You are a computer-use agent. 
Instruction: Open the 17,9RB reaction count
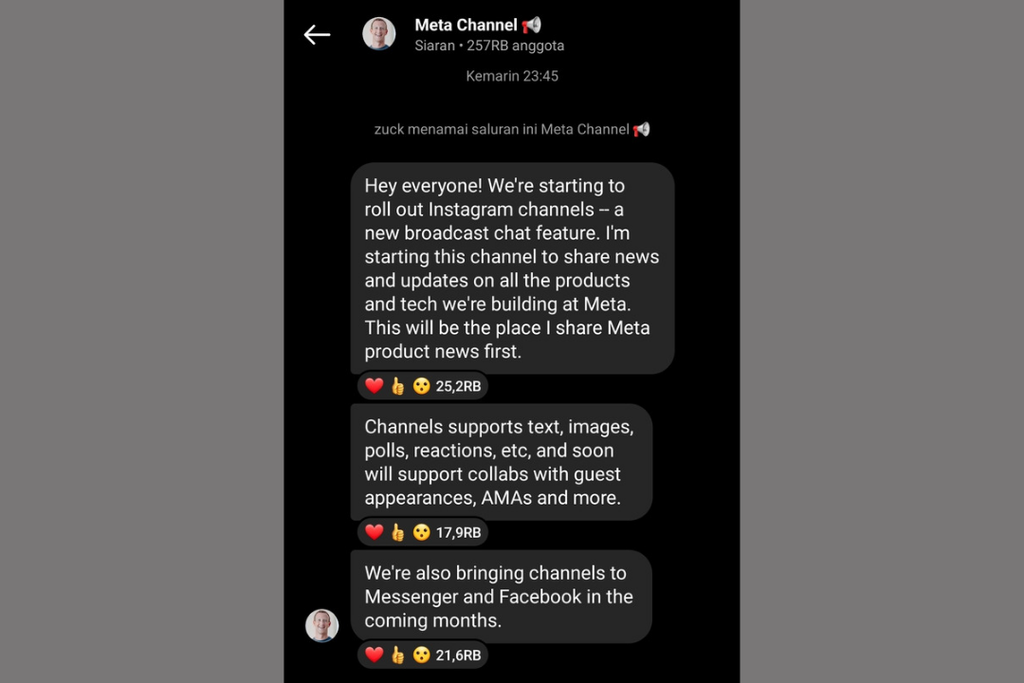tap(458, 533)
